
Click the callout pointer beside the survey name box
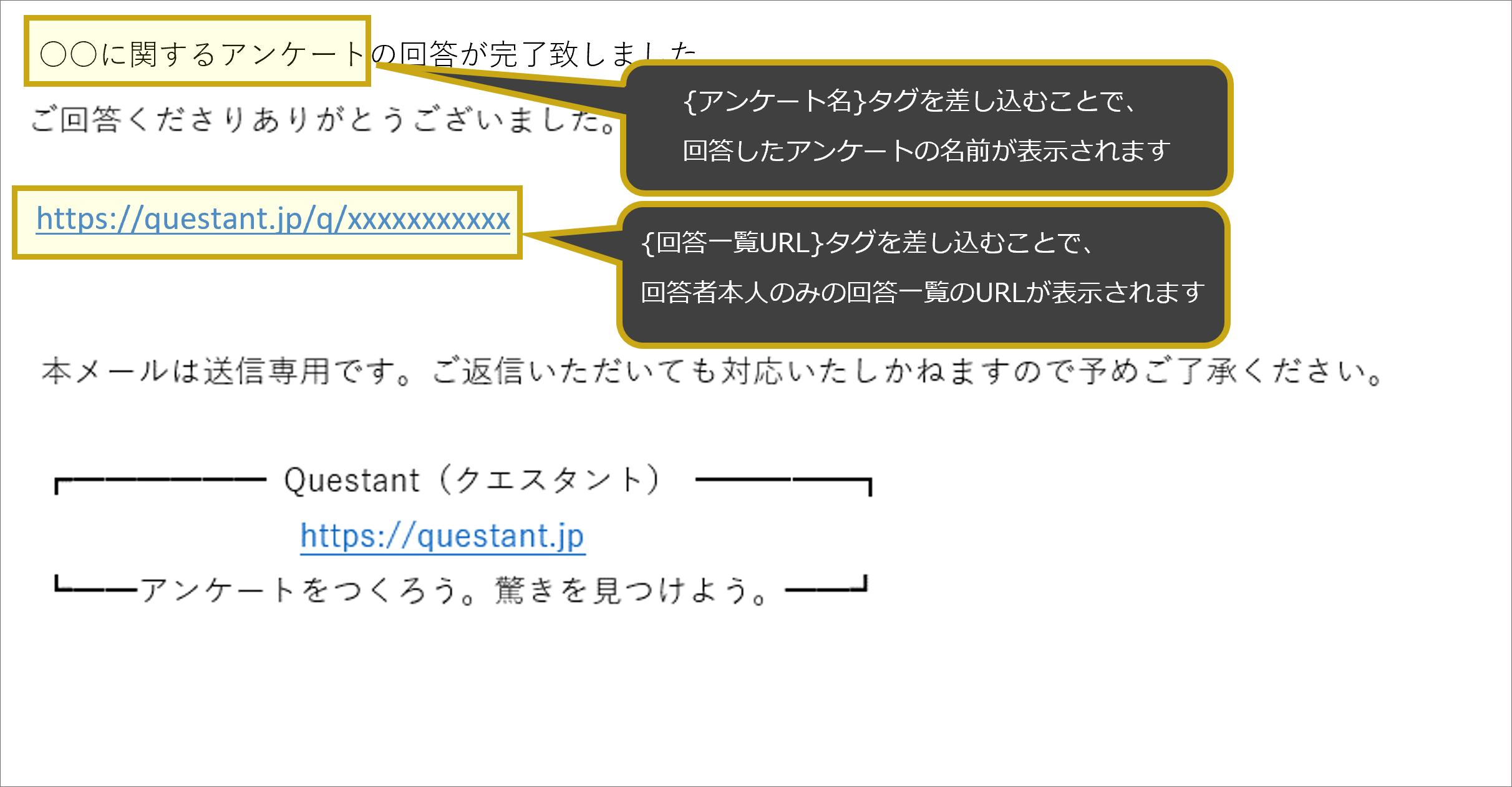point(499,87)
